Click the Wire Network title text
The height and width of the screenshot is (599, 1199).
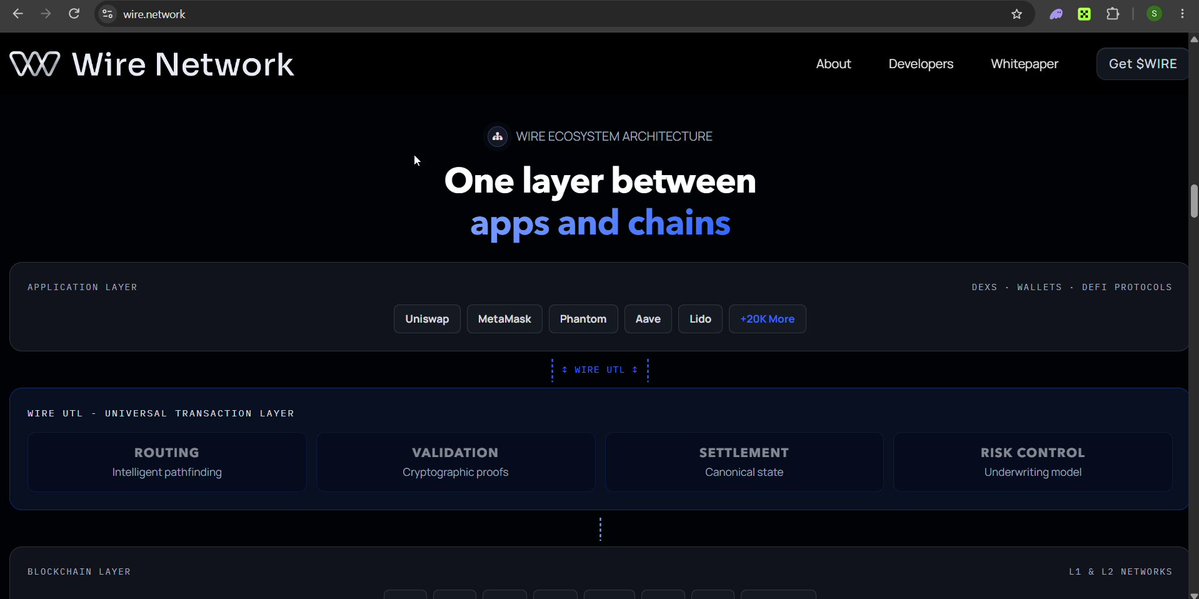pos(183,64)
